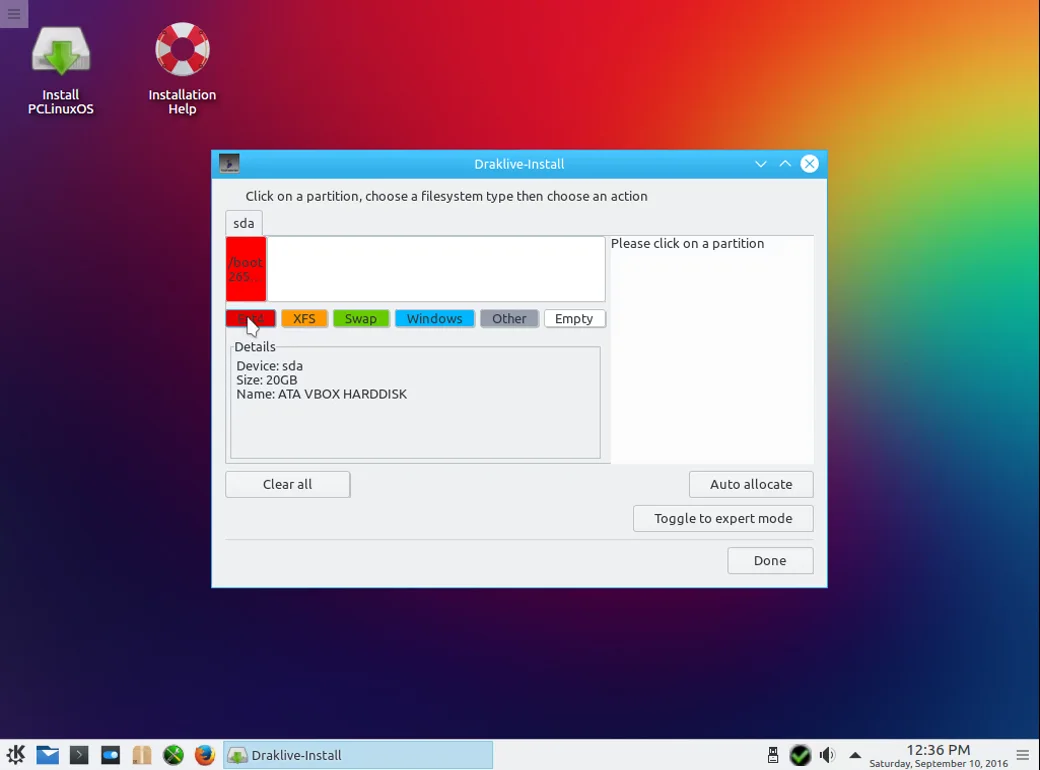
Task: Click the green checkmark update notifier
Action: coord(800,755)
